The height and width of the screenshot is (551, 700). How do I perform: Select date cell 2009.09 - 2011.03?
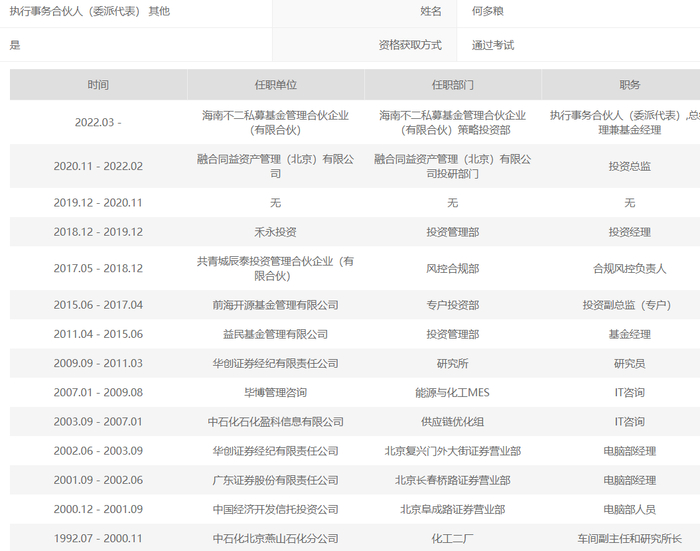[98, 363]
